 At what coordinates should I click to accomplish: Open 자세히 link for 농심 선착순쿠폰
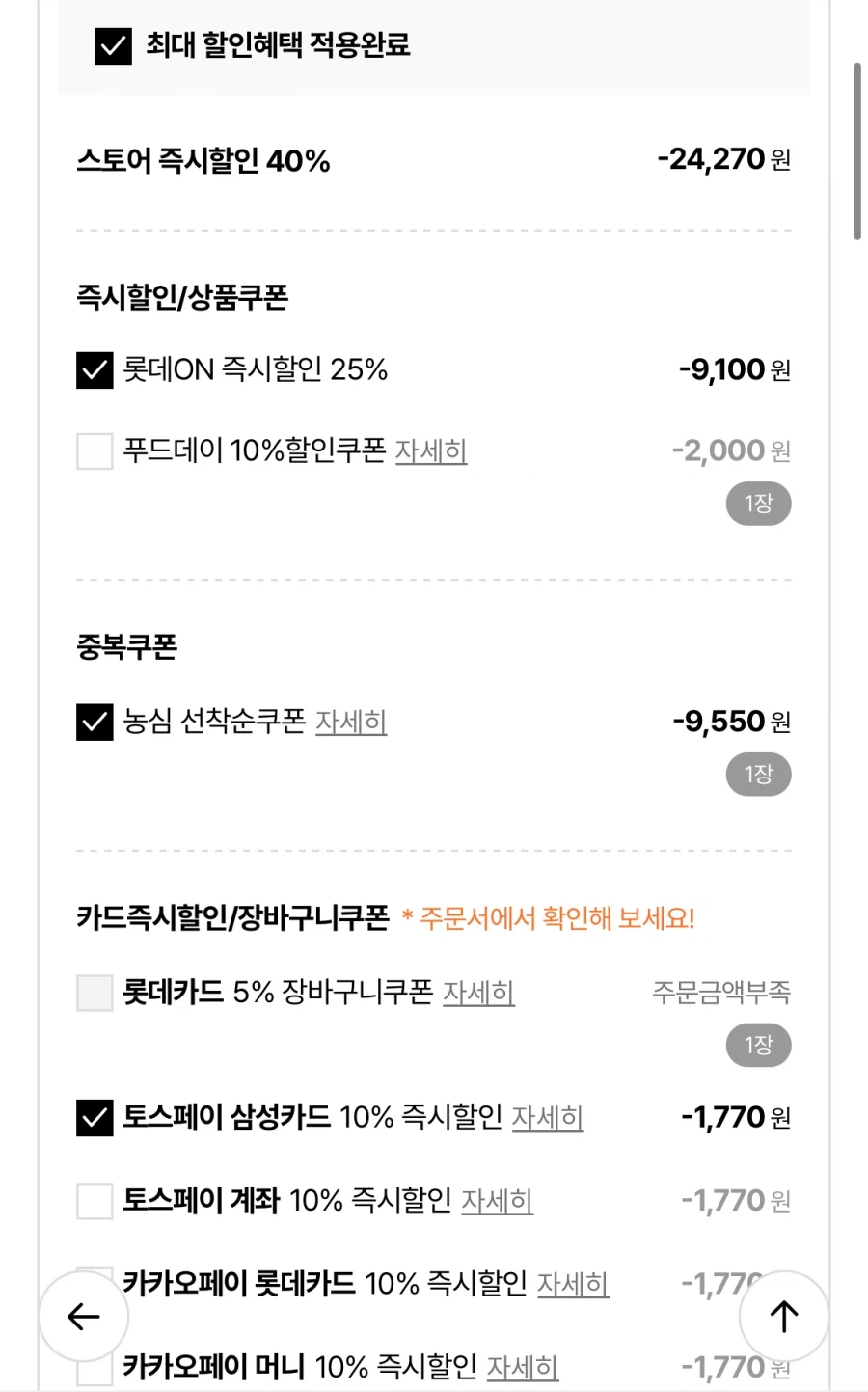[351, 722]
